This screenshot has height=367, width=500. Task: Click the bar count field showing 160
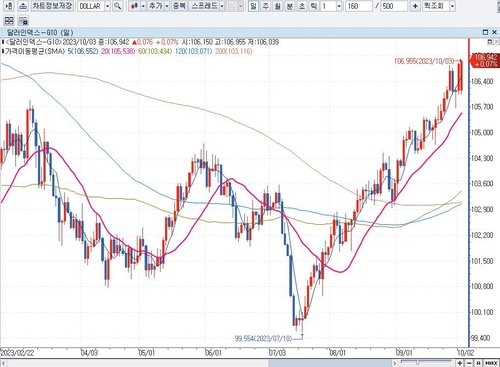(359, 6)
